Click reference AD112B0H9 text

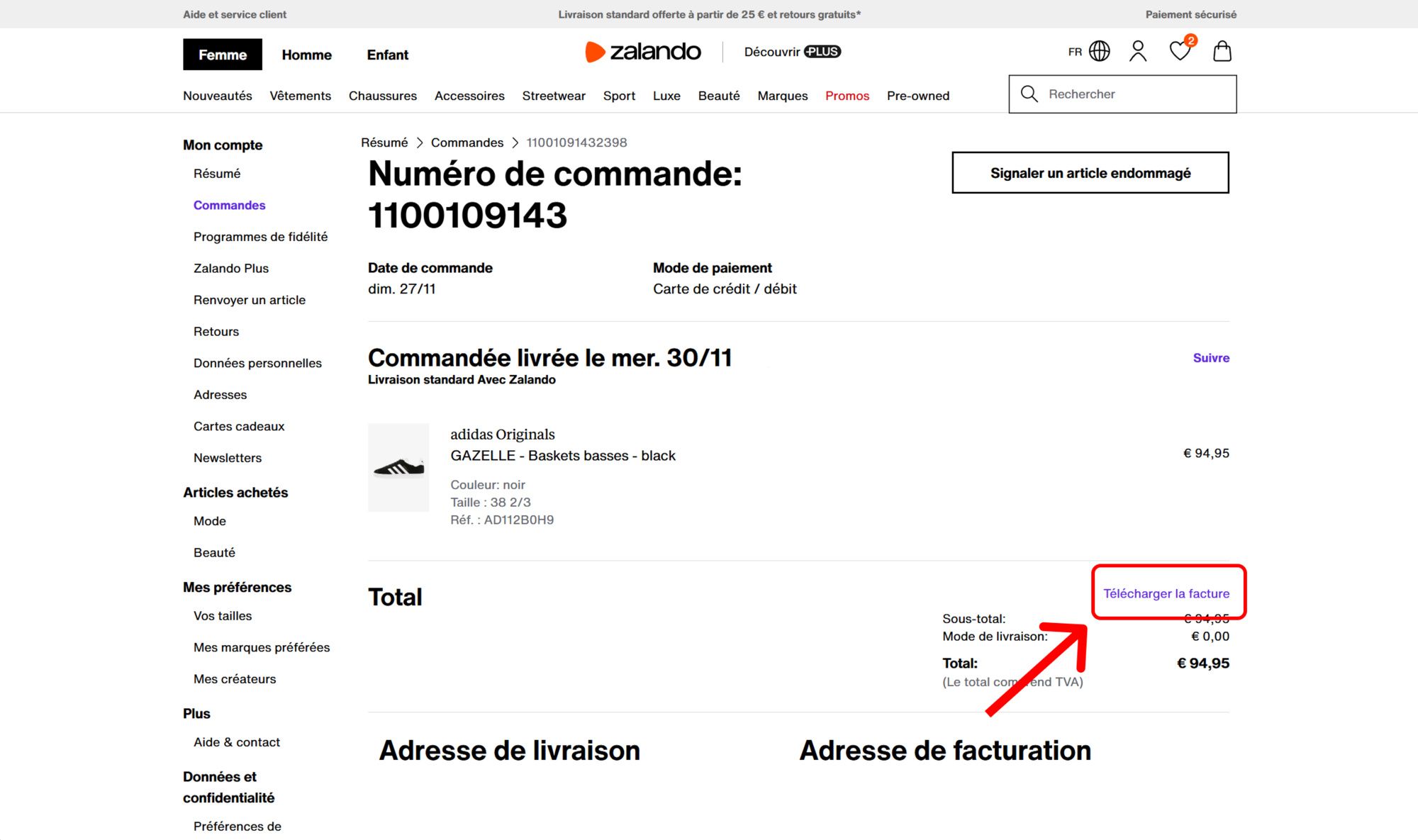(x=502, y=520)
